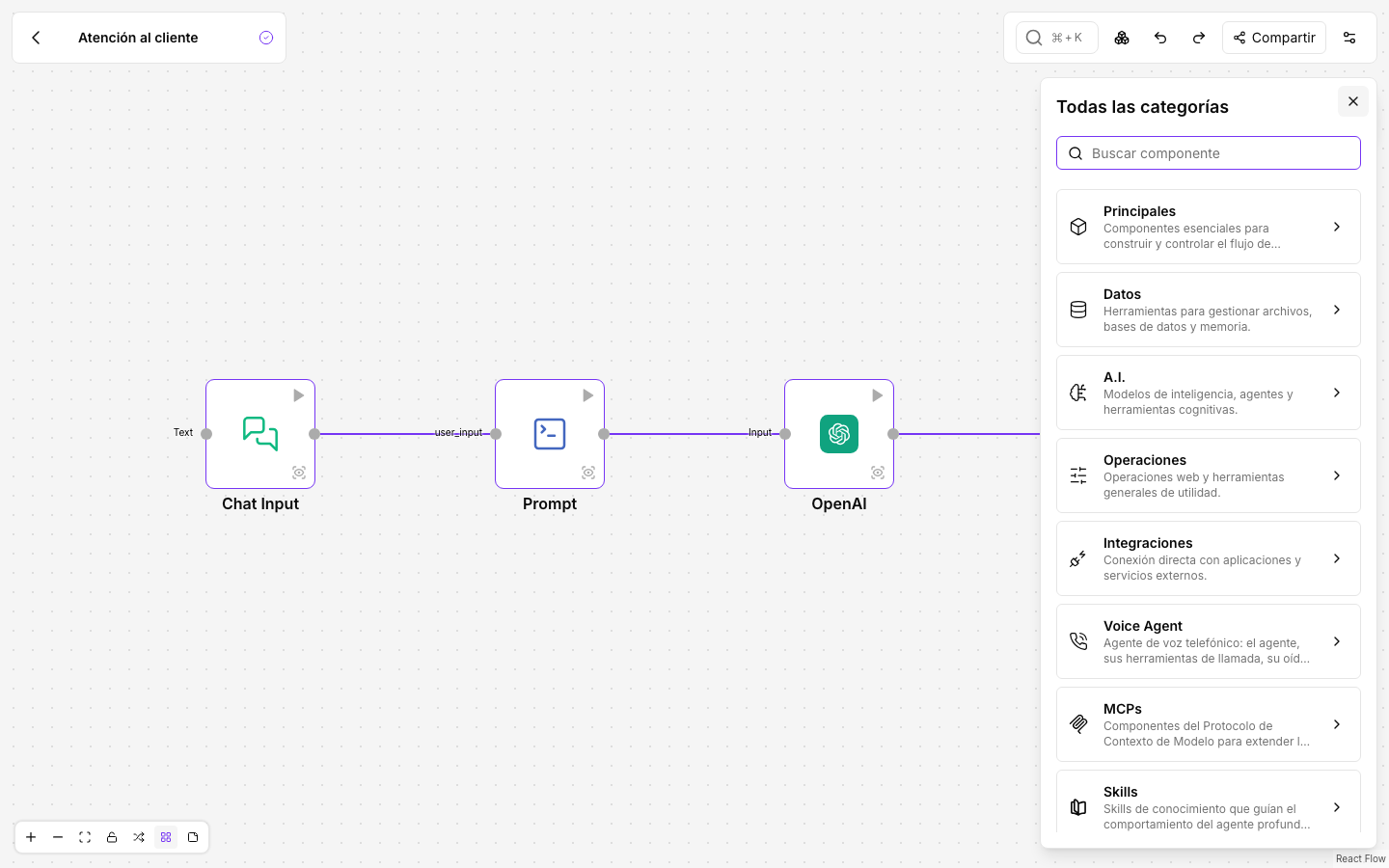Select the OpenAI logo icon
The width and height of the screenshot is (1389, 868).
pos(839,434)
